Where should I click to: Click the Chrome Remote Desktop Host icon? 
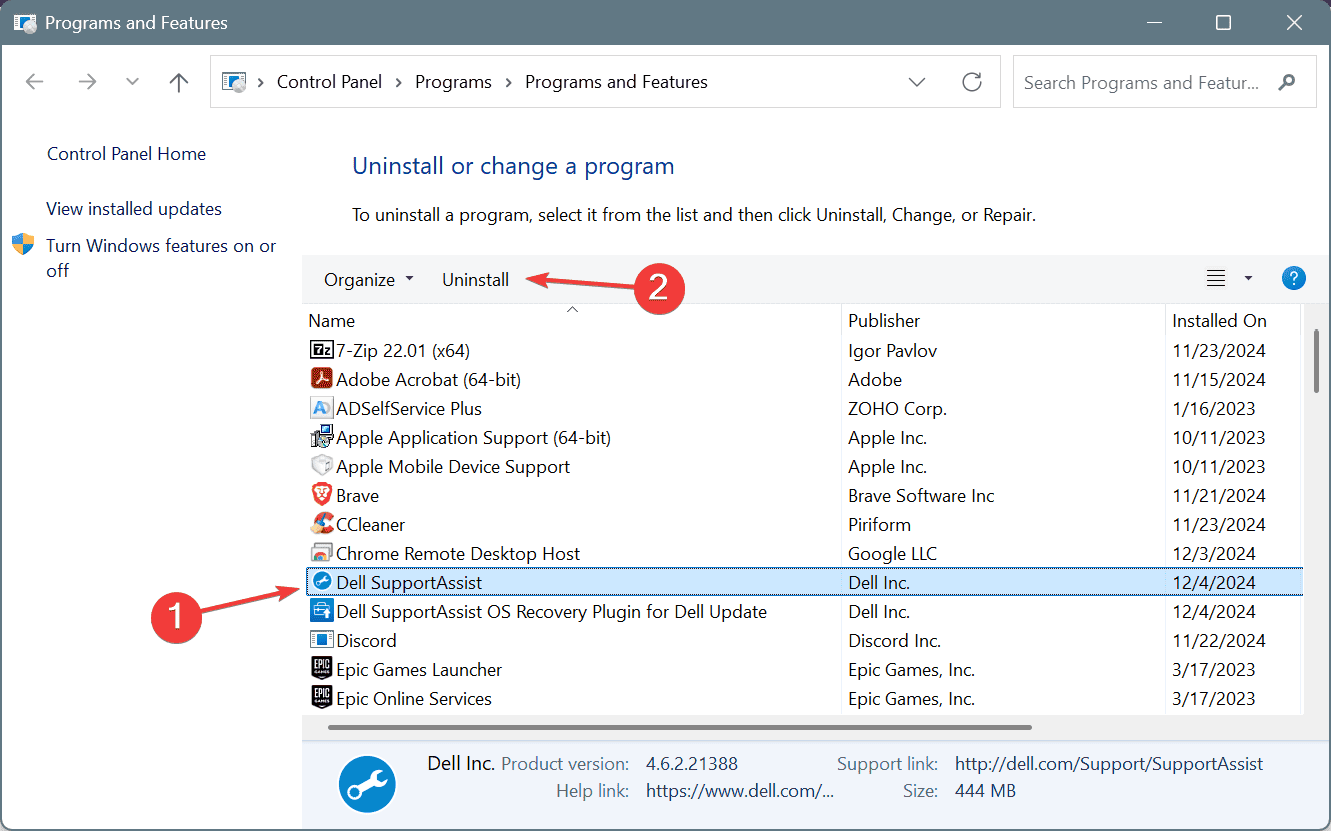click(x=321, y=554)
